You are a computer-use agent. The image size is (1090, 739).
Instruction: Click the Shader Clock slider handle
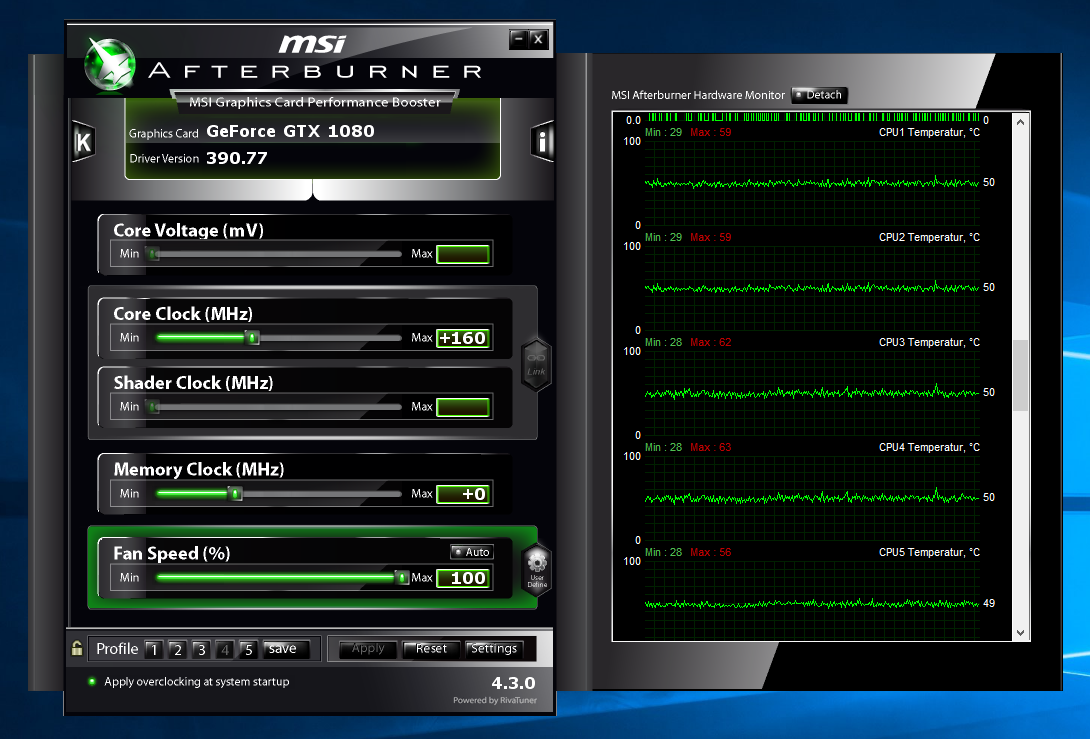point(154,407)
